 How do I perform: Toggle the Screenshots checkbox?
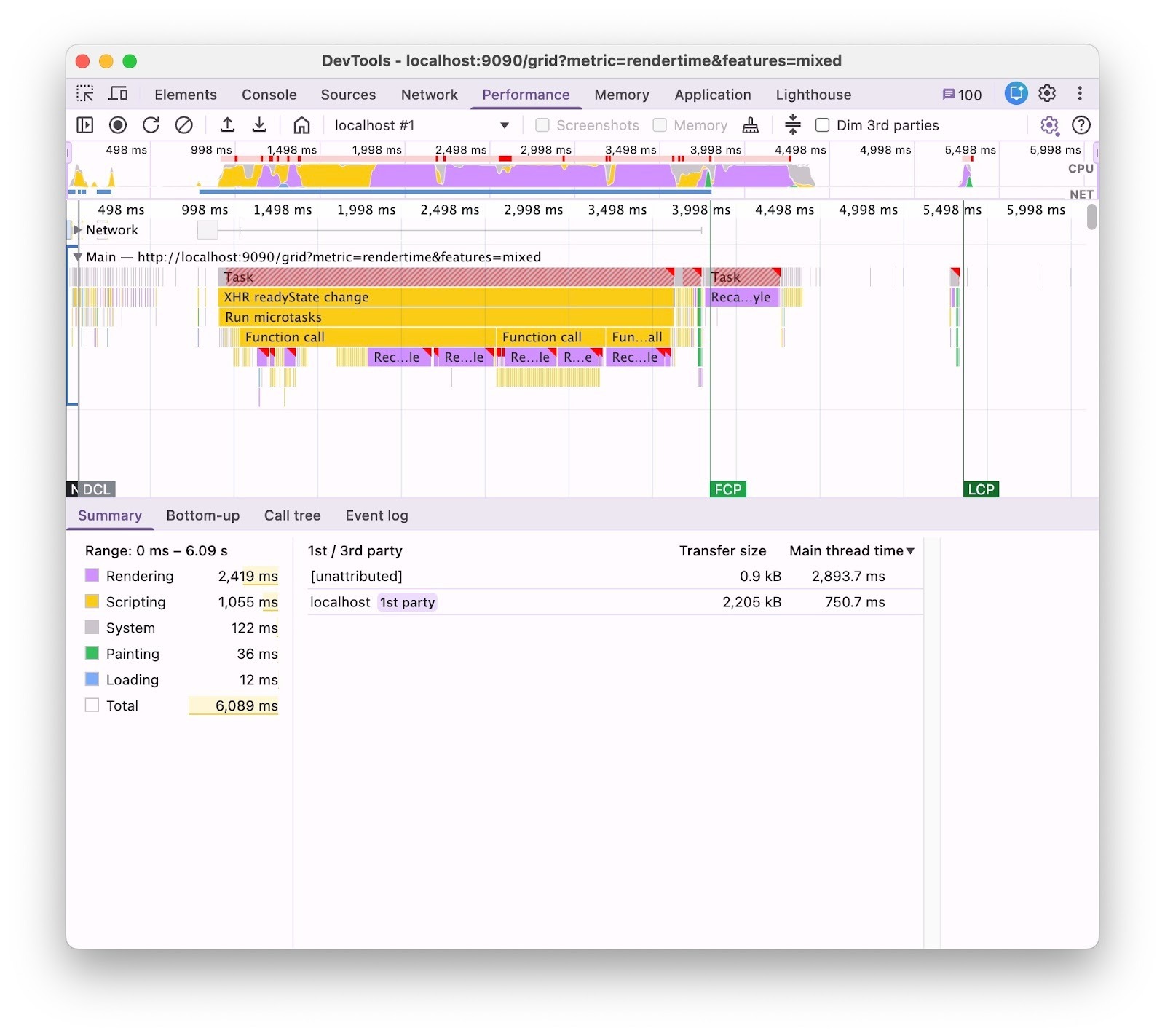[x=542, y=125]
